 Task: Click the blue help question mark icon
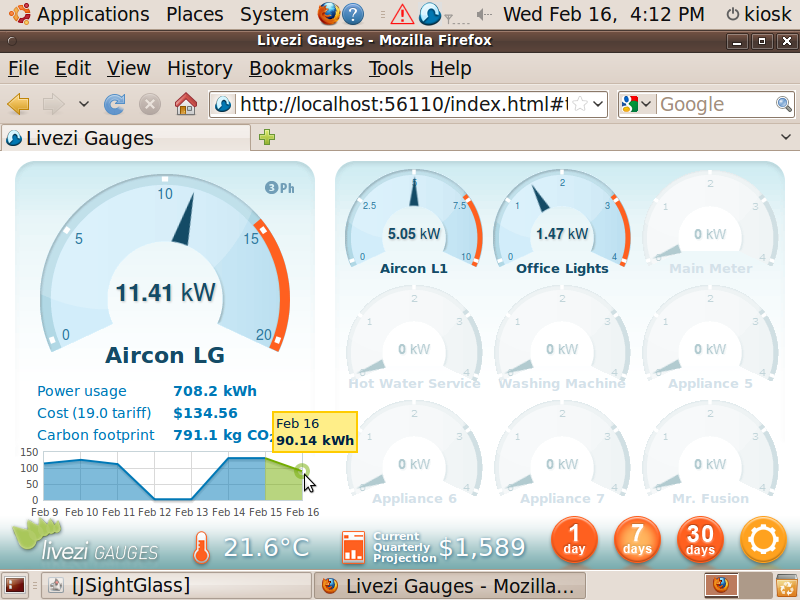coord(353,14)
